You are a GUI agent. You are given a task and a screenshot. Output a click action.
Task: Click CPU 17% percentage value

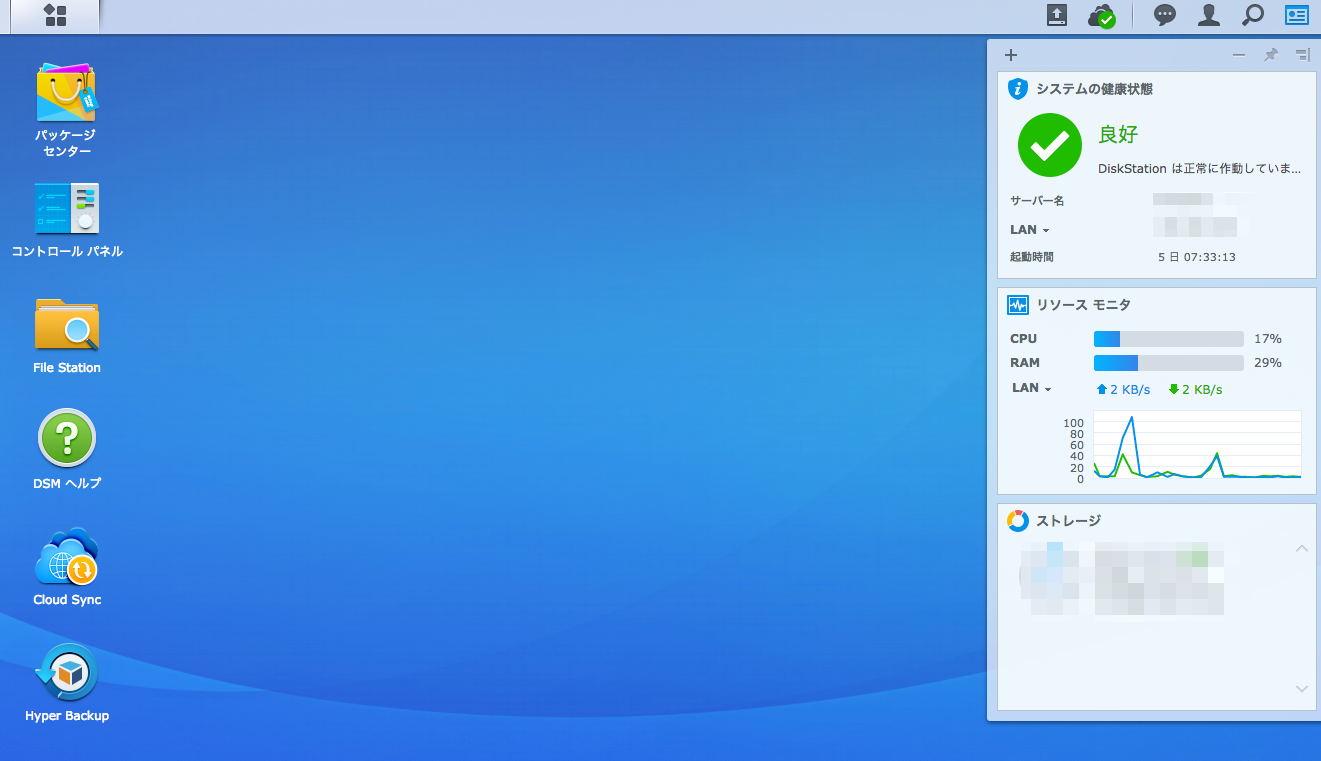(1268, 339)
